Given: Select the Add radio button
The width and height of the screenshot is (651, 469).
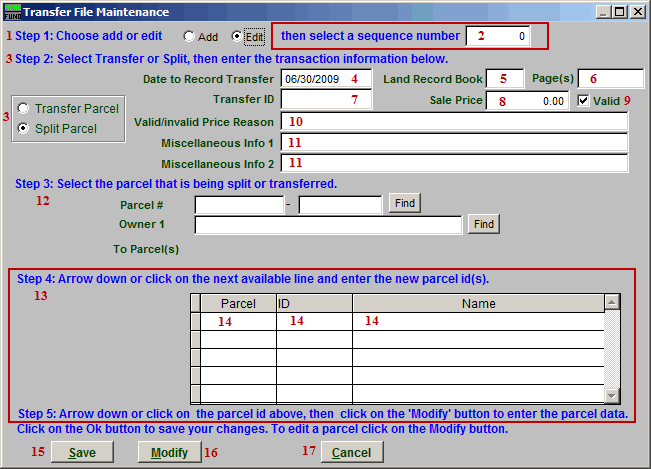Looking at the screenshot, I should click(189, 36).
